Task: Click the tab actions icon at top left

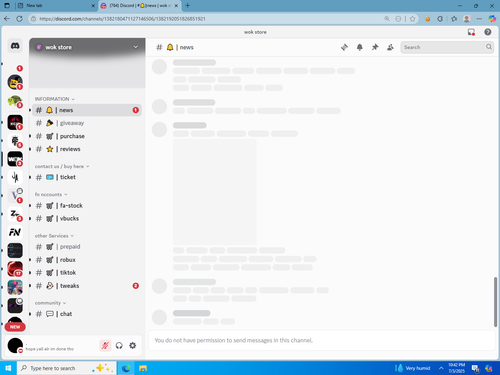Action: pyautogui.click(x=7, y=6)
